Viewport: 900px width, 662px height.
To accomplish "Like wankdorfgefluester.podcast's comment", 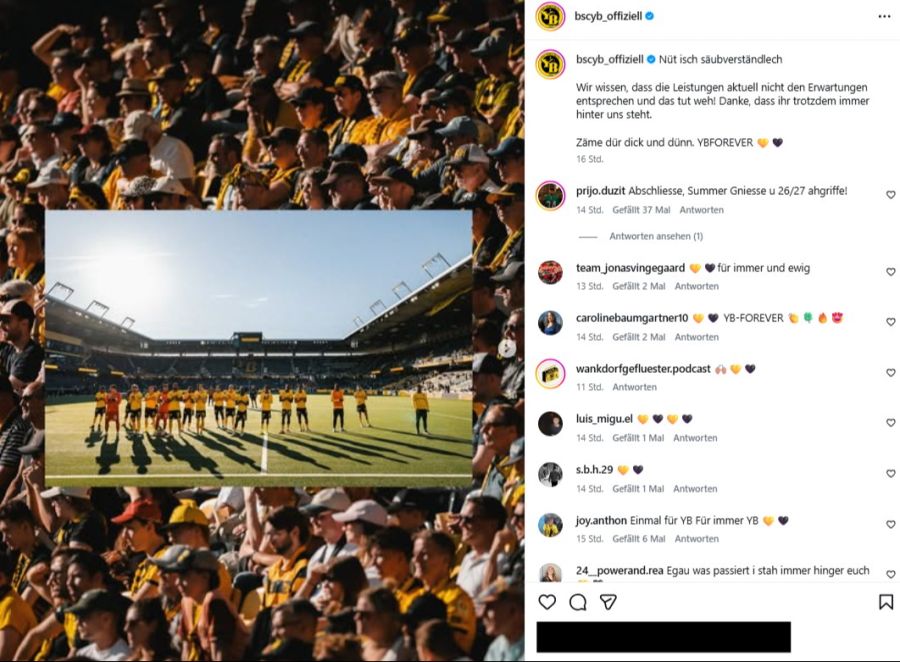I will [x=891, y=373].
